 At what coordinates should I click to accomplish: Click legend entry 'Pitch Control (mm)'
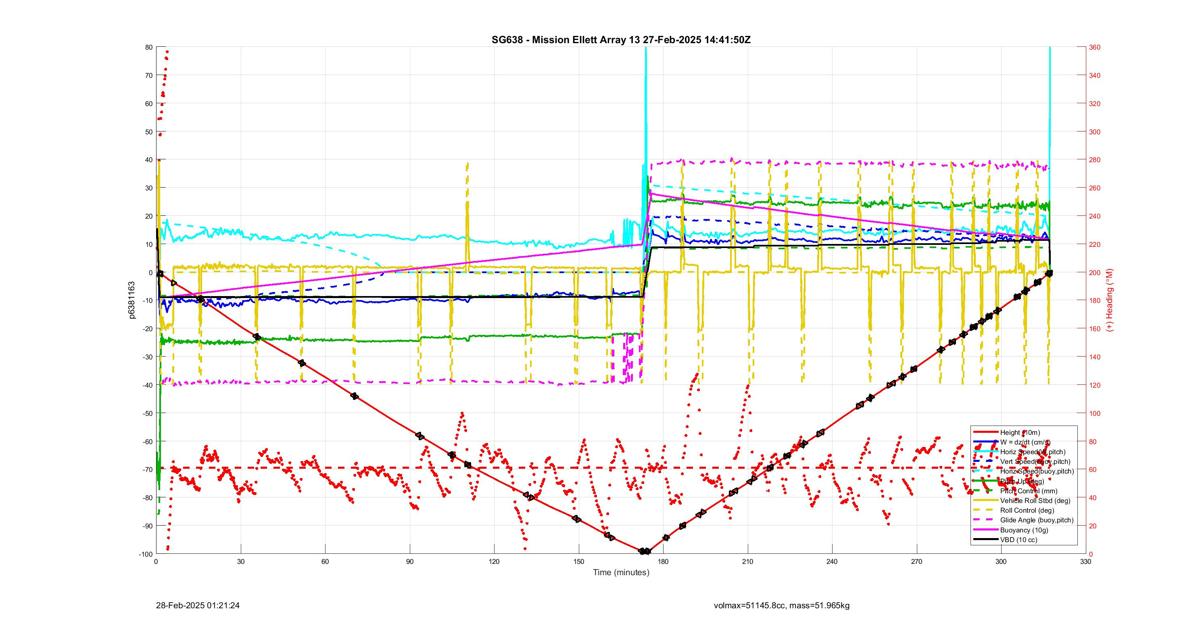[1031, 490]
